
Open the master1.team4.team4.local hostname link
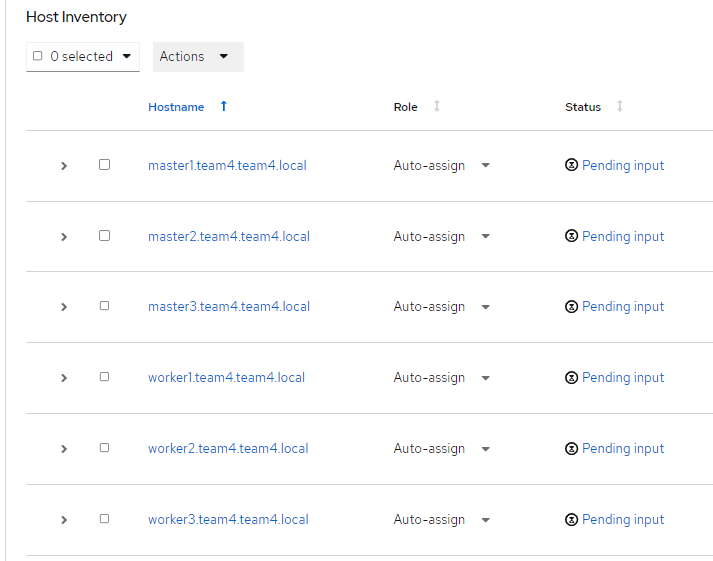coord(227,165)
